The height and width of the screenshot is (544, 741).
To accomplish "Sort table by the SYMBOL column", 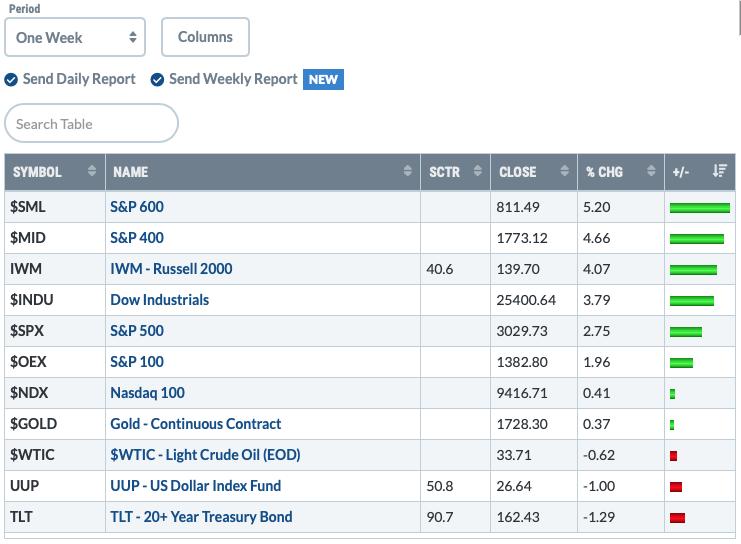I will tap(92, 171).
